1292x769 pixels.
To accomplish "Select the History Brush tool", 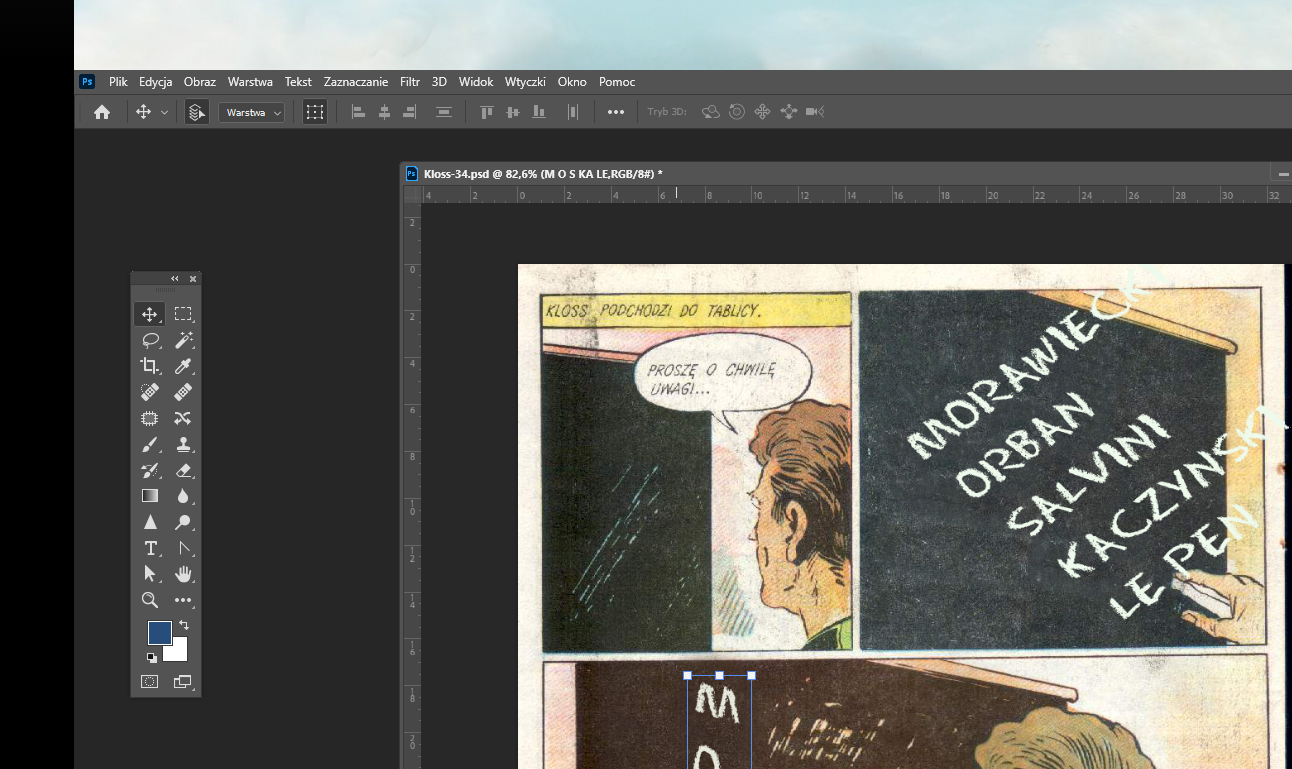I will (x=150, y=470).
